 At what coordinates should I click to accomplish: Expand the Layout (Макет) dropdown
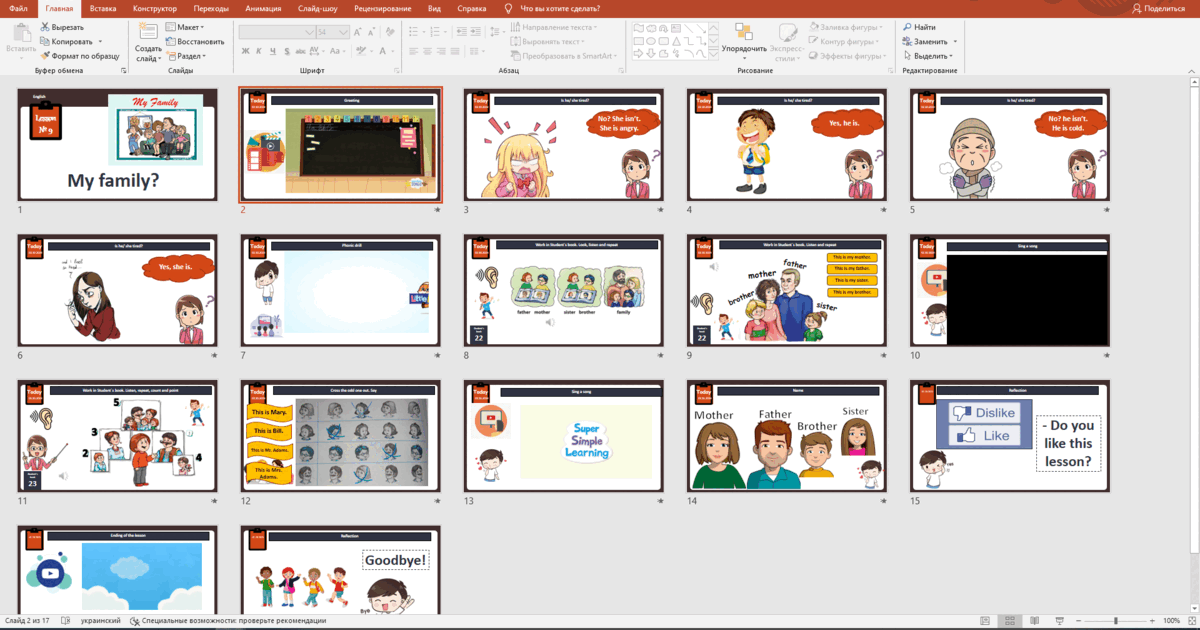point(202,27)
